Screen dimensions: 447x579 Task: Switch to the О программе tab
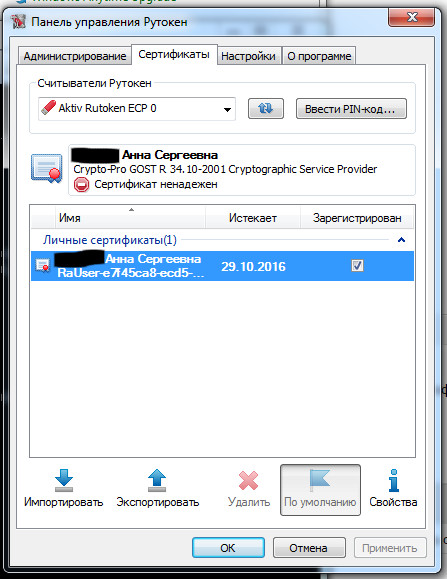click(x=319, y=56)
